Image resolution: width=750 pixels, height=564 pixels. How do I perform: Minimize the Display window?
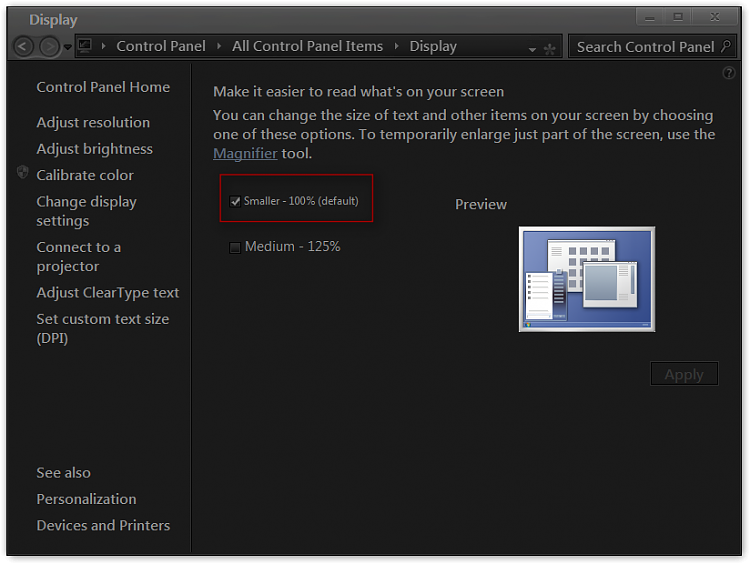point(649,17)
